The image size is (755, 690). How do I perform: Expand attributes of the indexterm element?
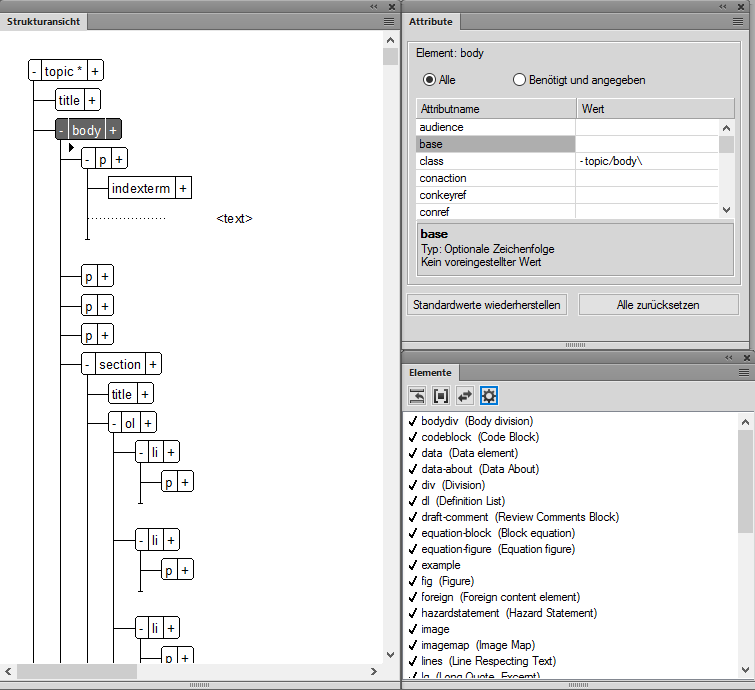coord(184,188)
